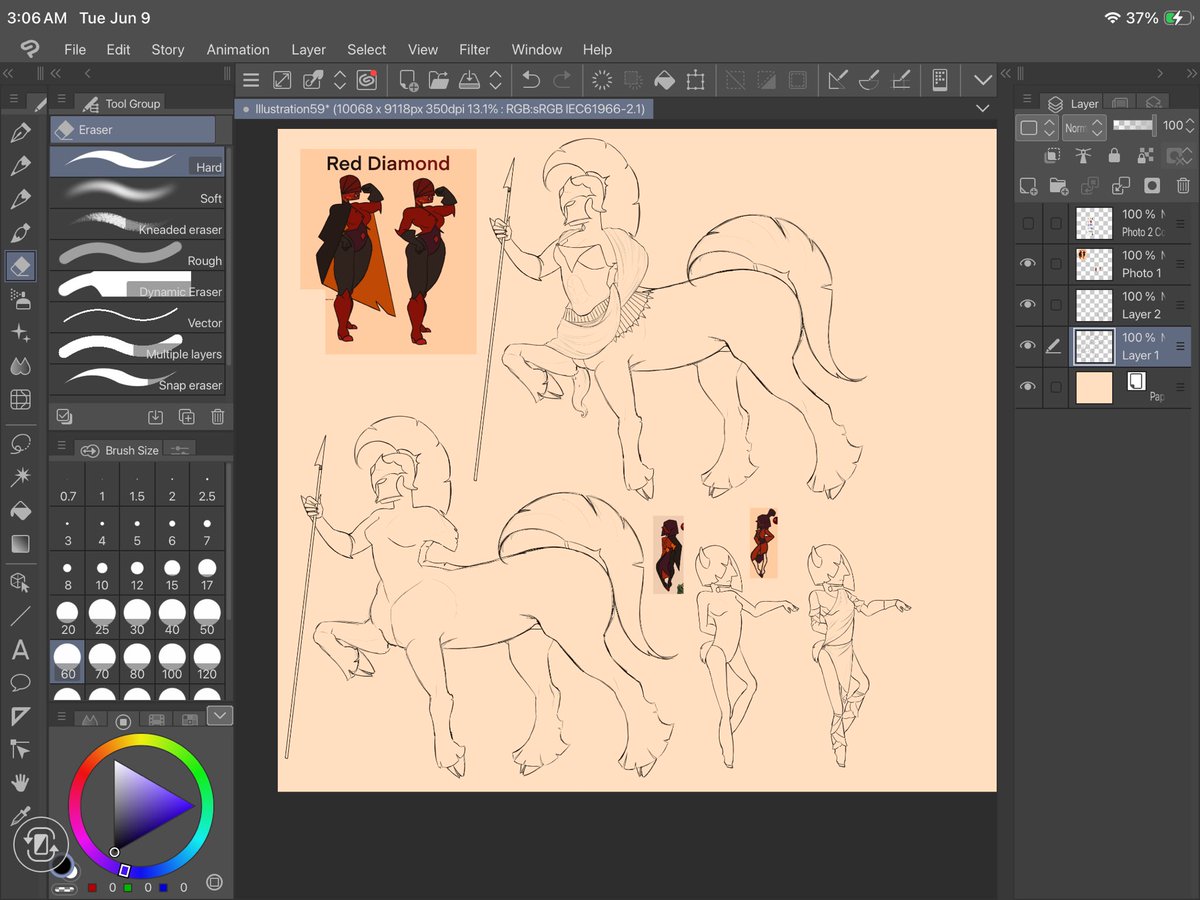1200x900 pixels.
Task: Open the Edit menu
Action: click(118, 49)
